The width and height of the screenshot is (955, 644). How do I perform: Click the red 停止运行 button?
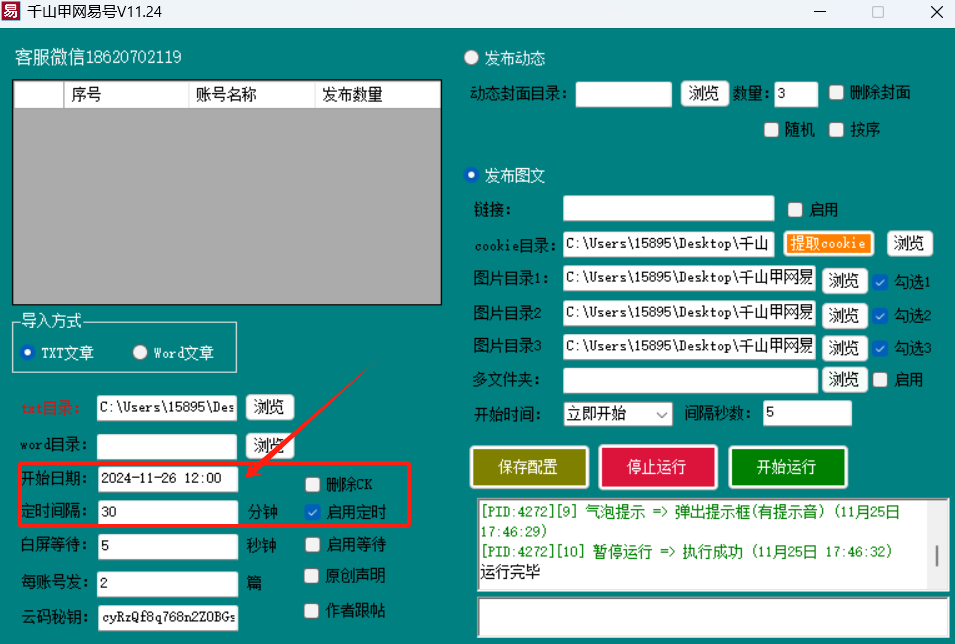658,467
